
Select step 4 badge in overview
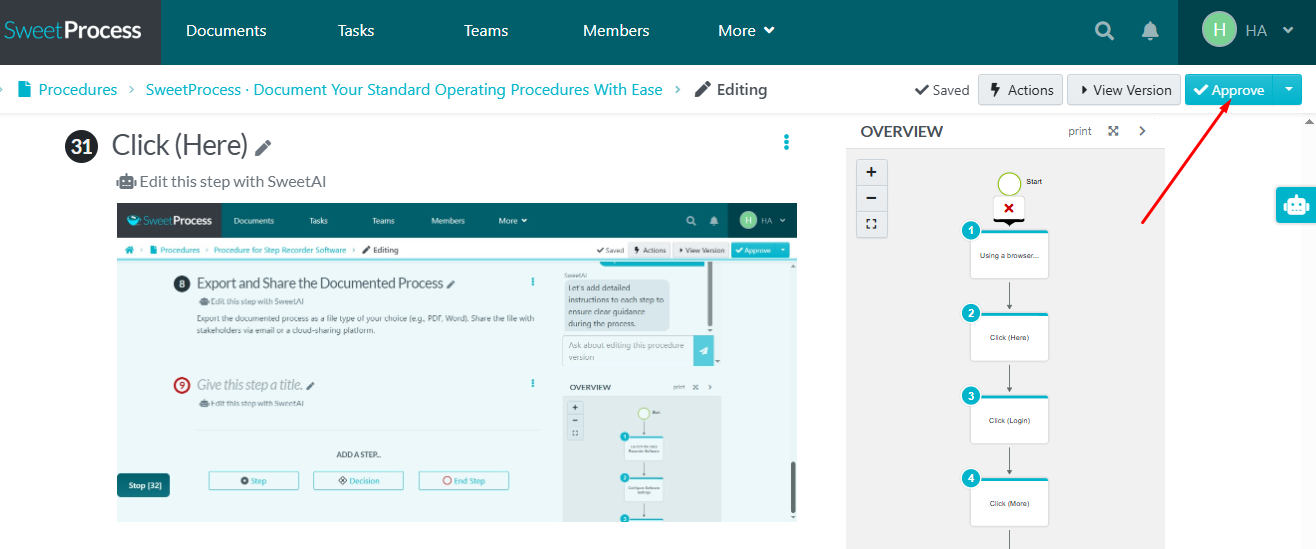(x=970, y=478)
